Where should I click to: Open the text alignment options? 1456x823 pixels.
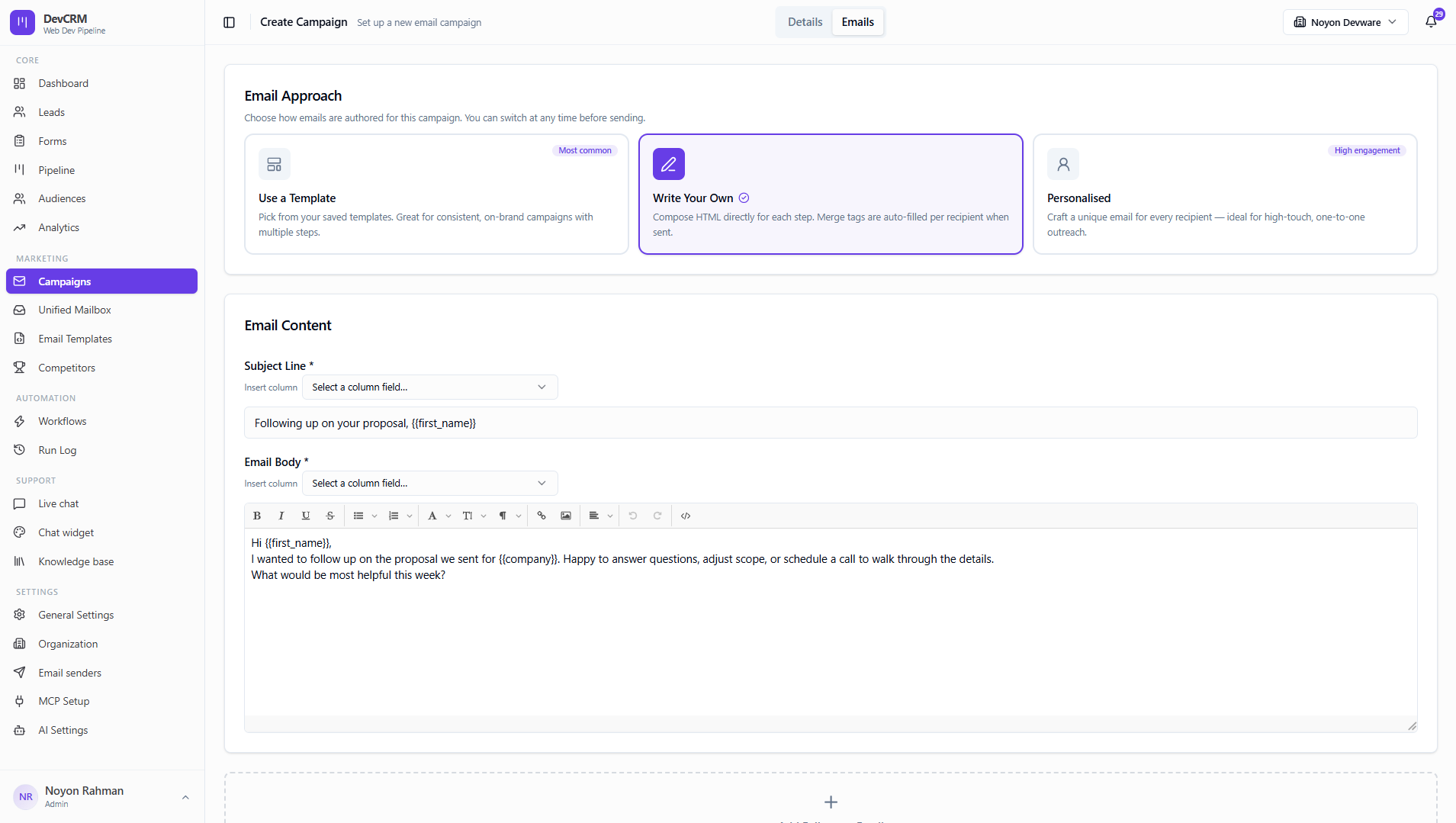pos(594,516)
